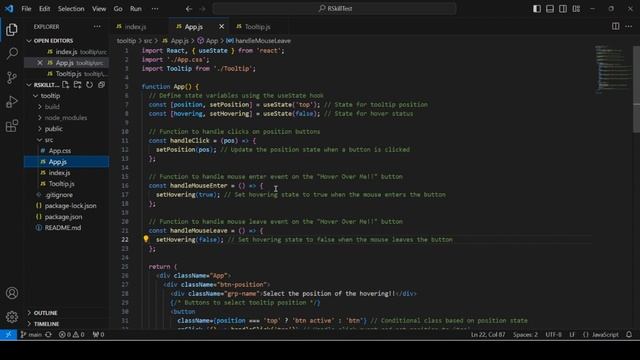
Task: Open the notifications bell in status bar
Action: (x=629, y=335)
